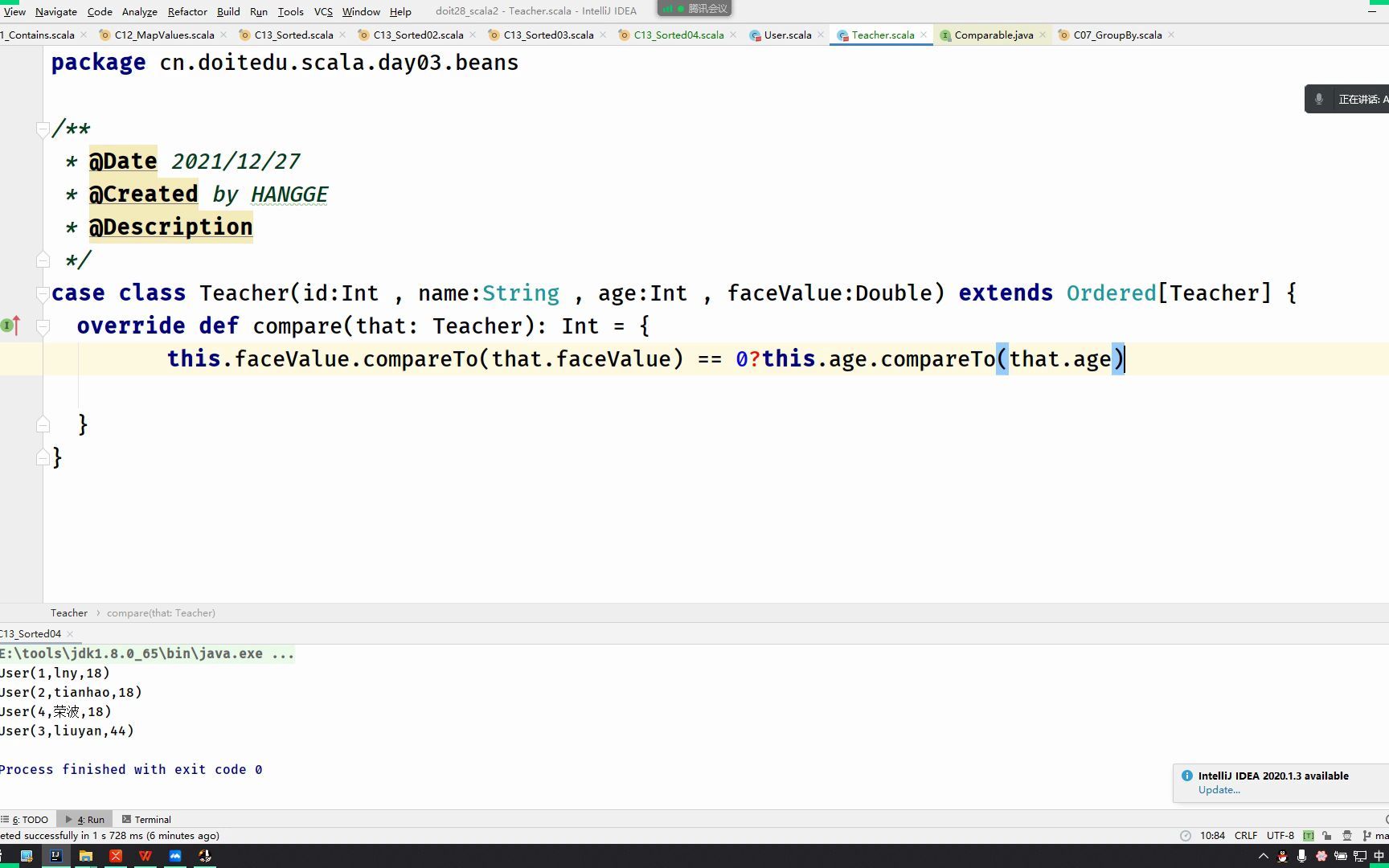Close the C13_Sorted04 run tab

click(70, 634)
